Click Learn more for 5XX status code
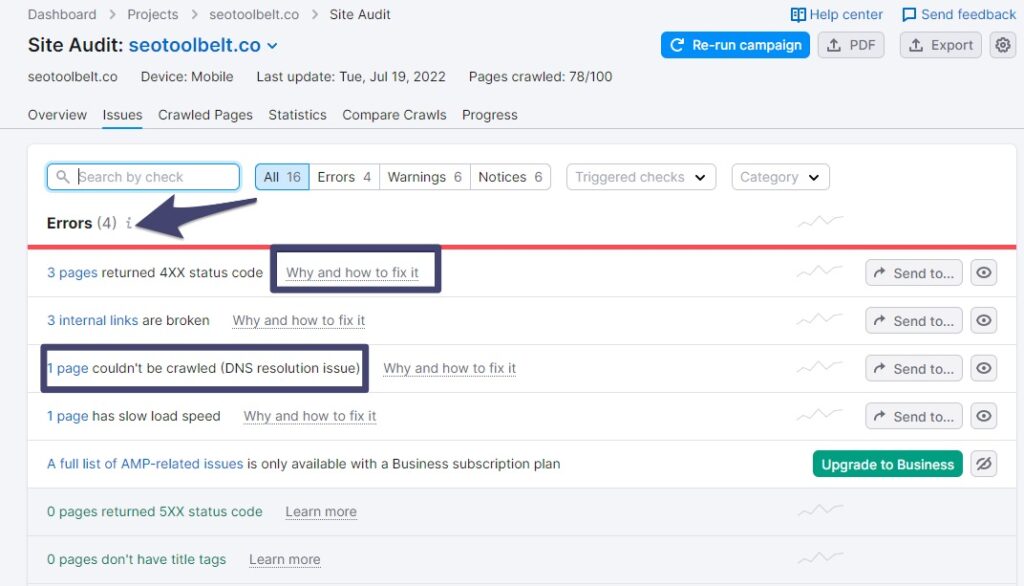This screenshot has height=586, width=1024. [321, 512]
